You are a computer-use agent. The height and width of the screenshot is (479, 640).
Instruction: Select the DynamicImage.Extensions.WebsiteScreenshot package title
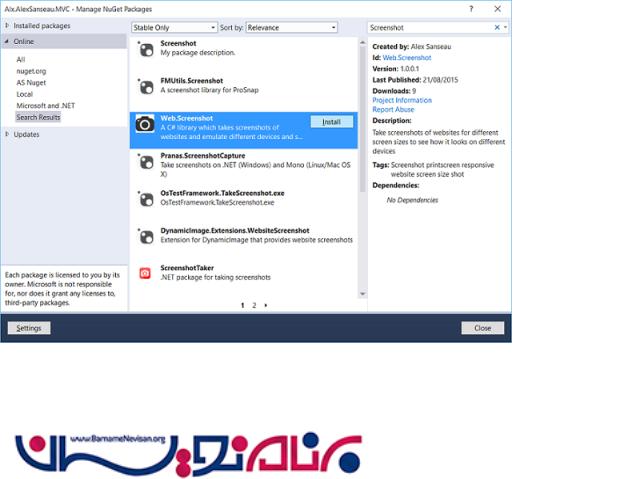tap(235, 231)
